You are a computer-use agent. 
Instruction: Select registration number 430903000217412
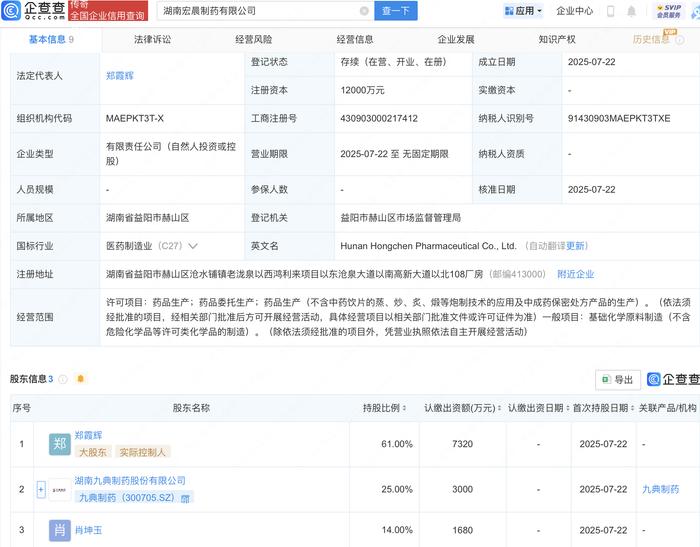[x=379, y=118]
